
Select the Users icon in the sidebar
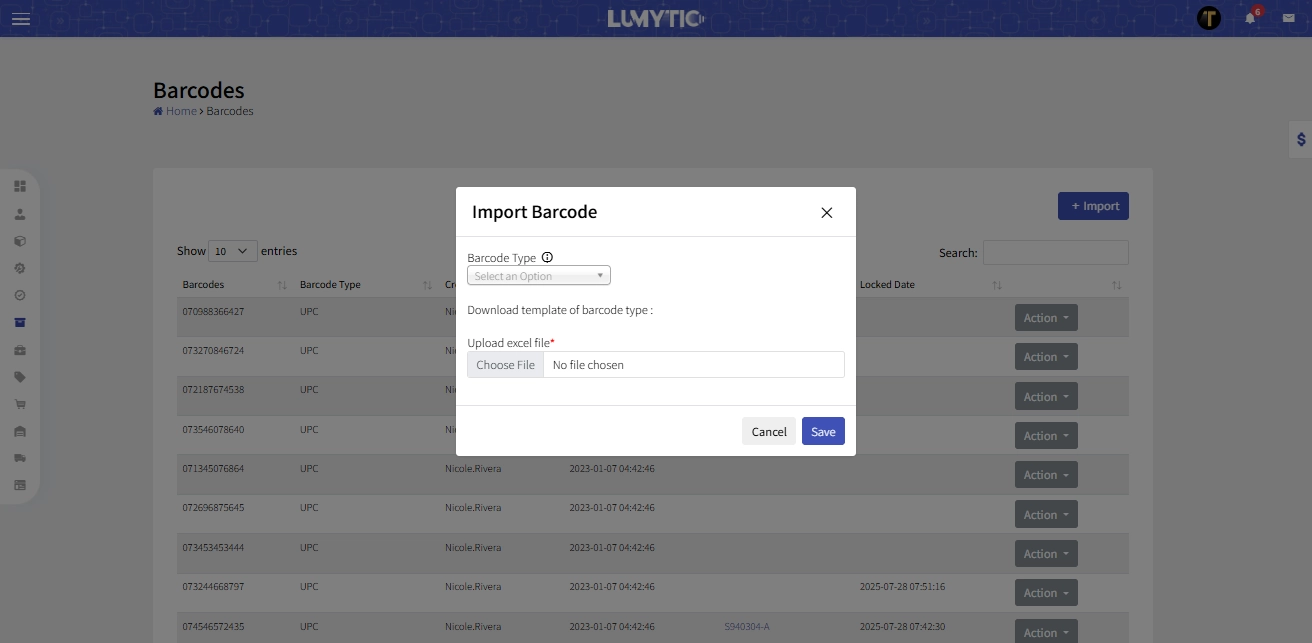(20, 213)
